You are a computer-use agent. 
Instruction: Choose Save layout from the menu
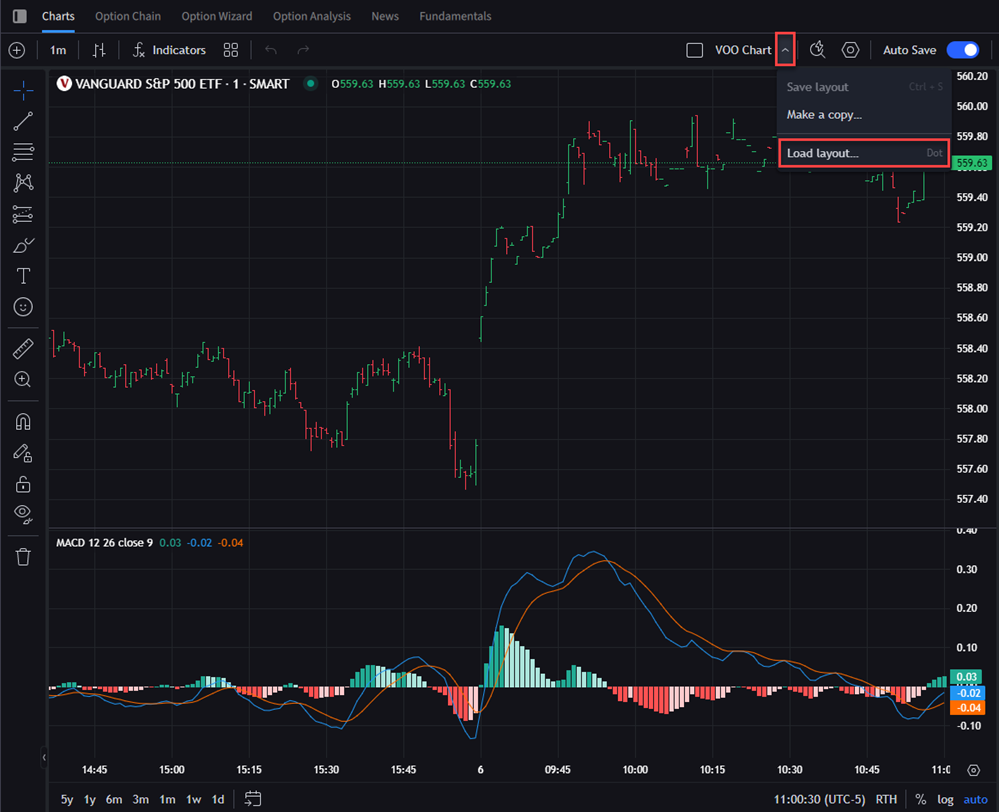click(864, 87)
